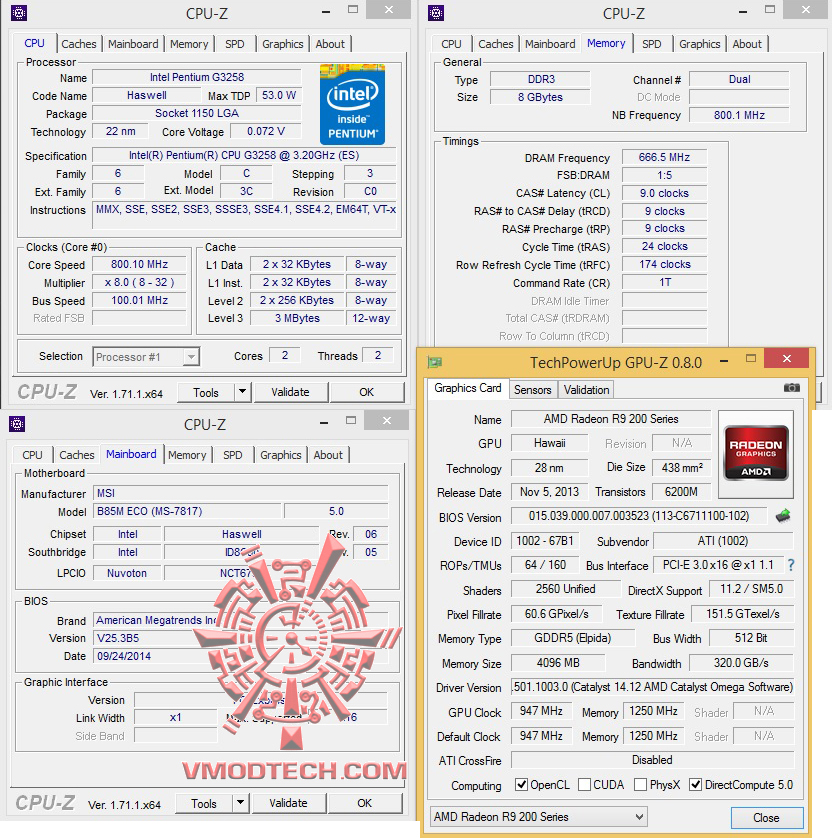Click Tools button in top-left CPU window
The height and width of the screenshot is (838, 832).
click(206, 393)
